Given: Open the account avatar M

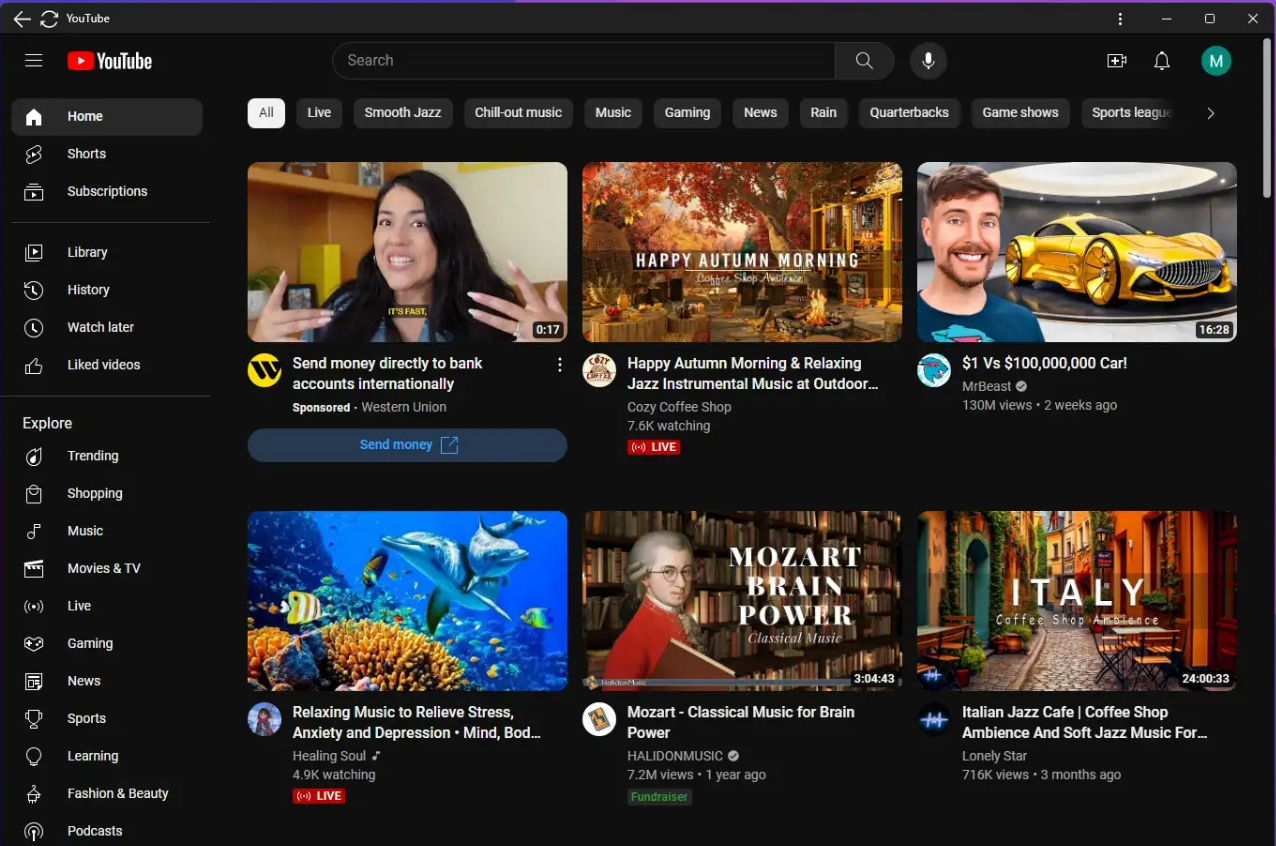Looking at the screenshot, I should point(1216,61).
